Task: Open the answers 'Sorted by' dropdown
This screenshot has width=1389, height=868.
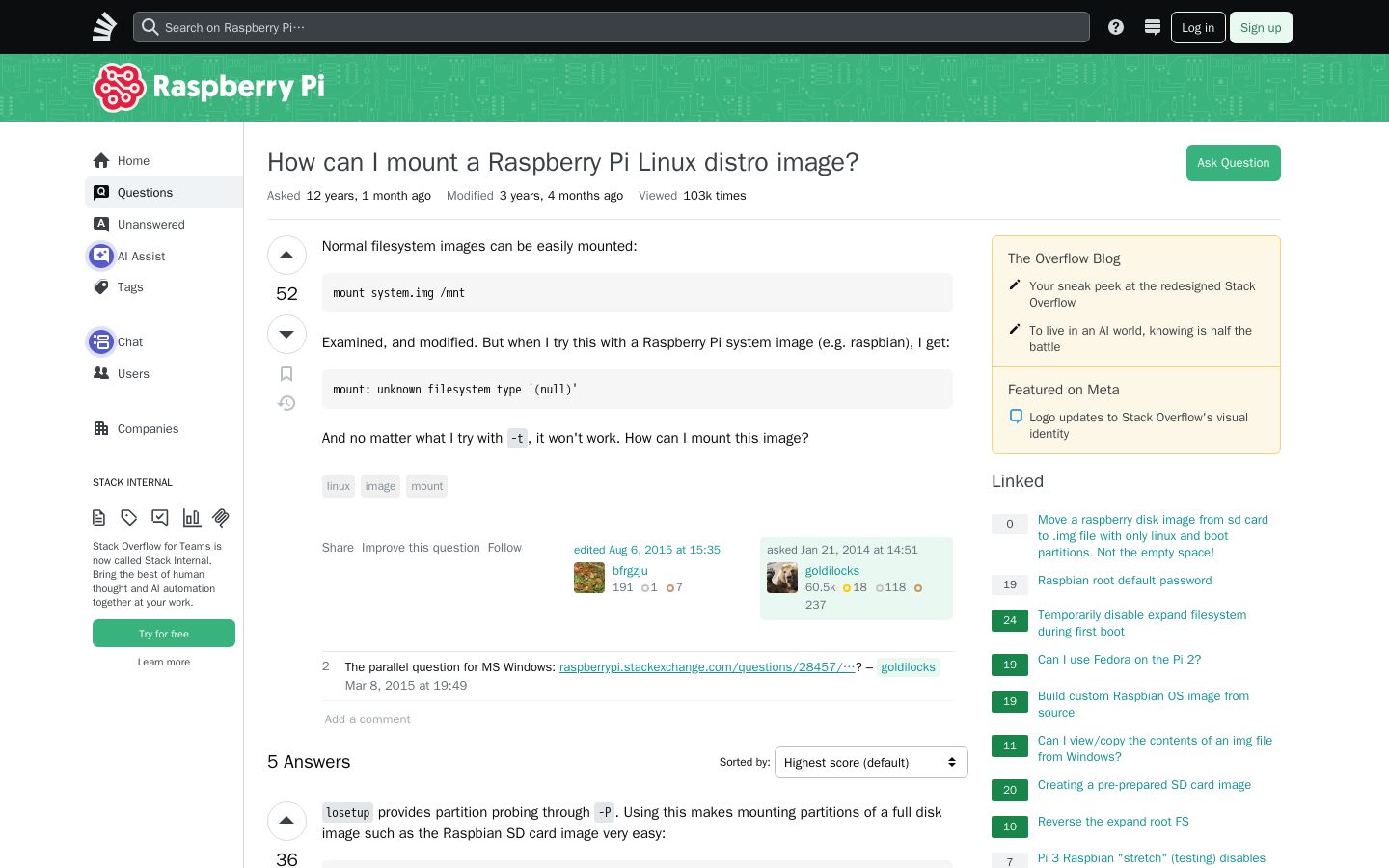Action: (871, 762)
